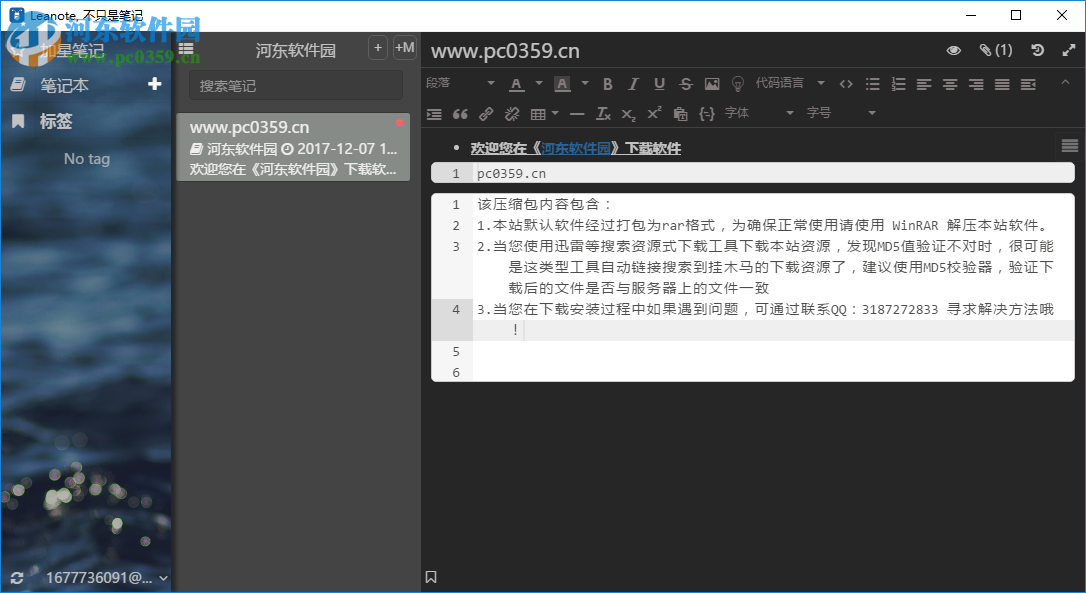Open the note history restore icon
1086x593 pixels.
pyautogui.click(x=1037, y=49)
